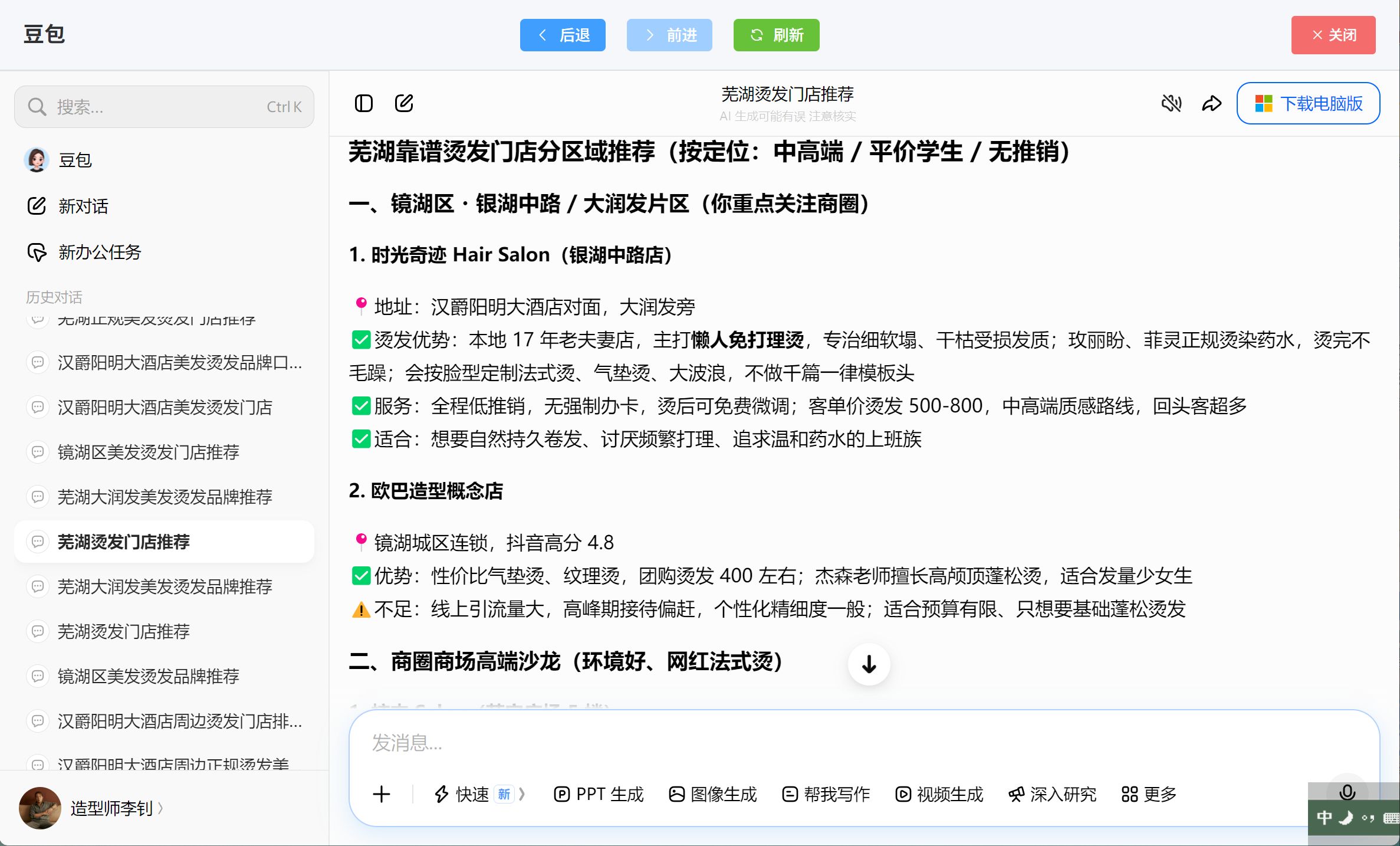This screenshot has width=1400, height=846.
Task: Click the 发消息 message input field
Action: tap(863, 743)
